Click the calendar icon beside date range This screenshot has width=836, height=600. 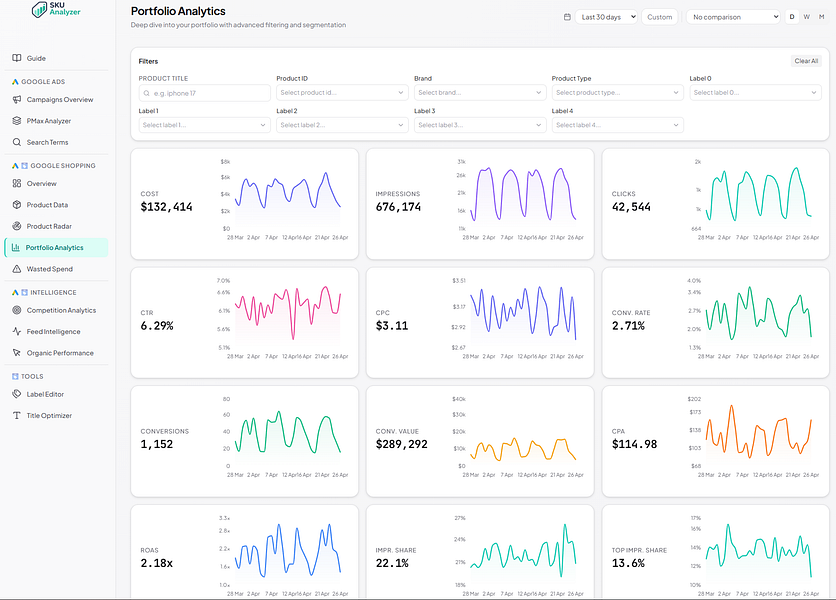point(567,17)
